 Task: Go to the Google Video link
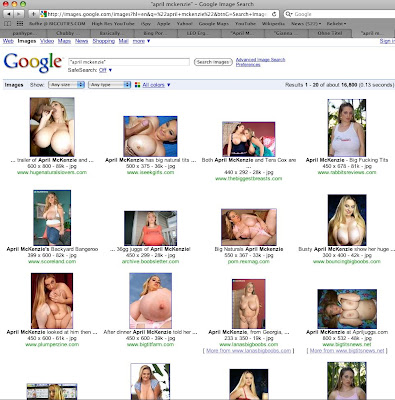pos(47,41)
